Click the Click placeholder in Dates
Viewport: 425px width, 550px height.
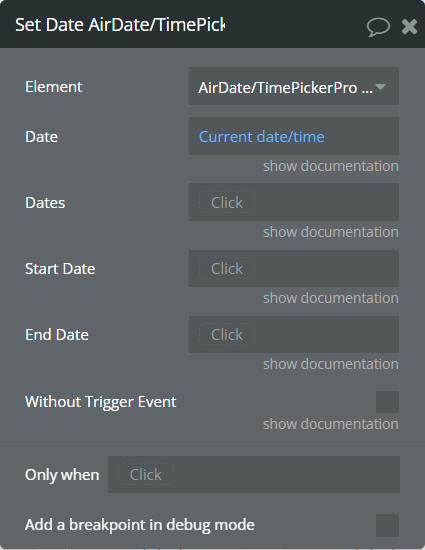(x=227, y=202)
